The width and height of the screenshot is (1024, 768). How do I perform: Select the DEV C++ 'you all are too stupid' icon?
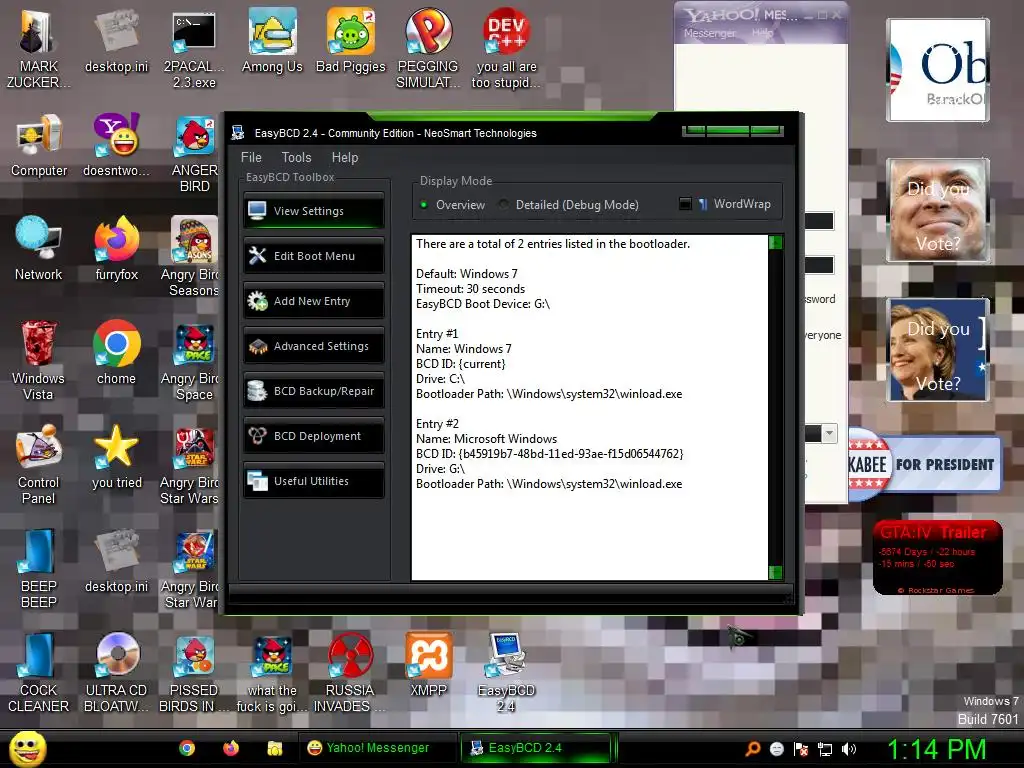pos(506,49)
